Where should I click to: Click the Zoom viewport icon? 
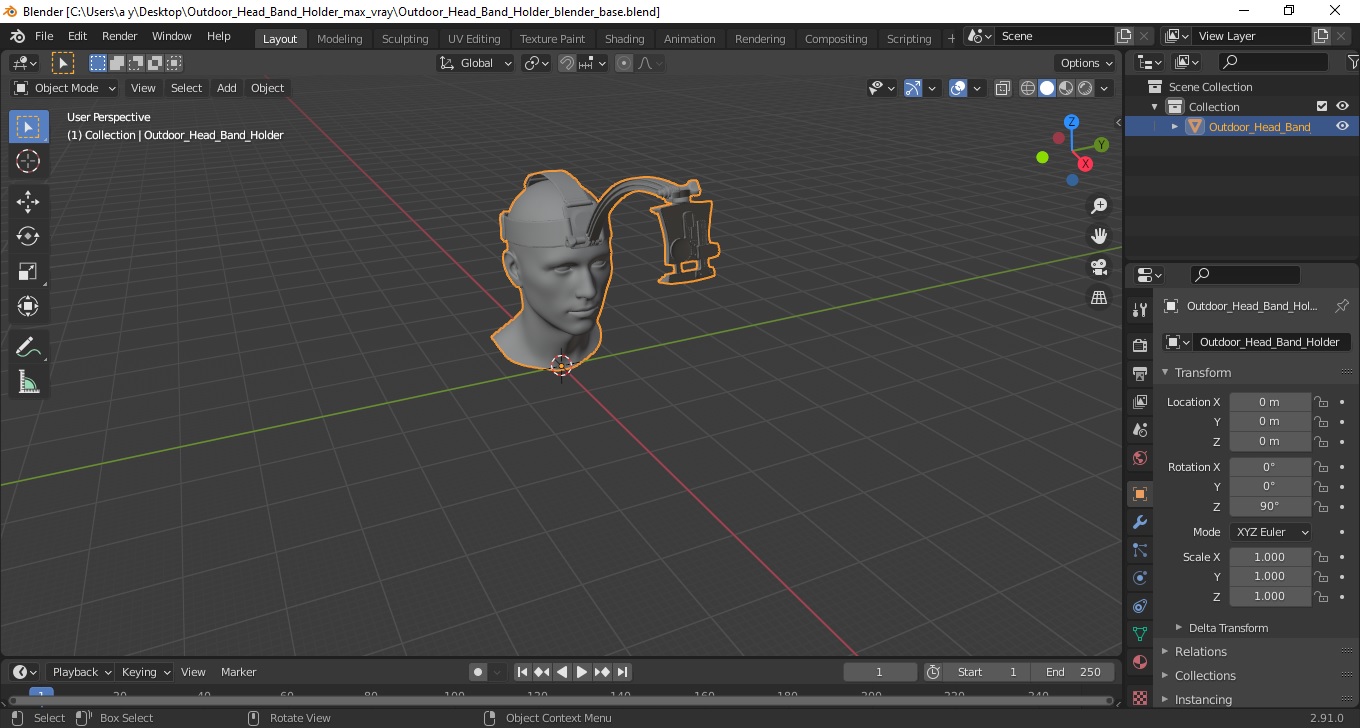click(x=1099, y=206)
